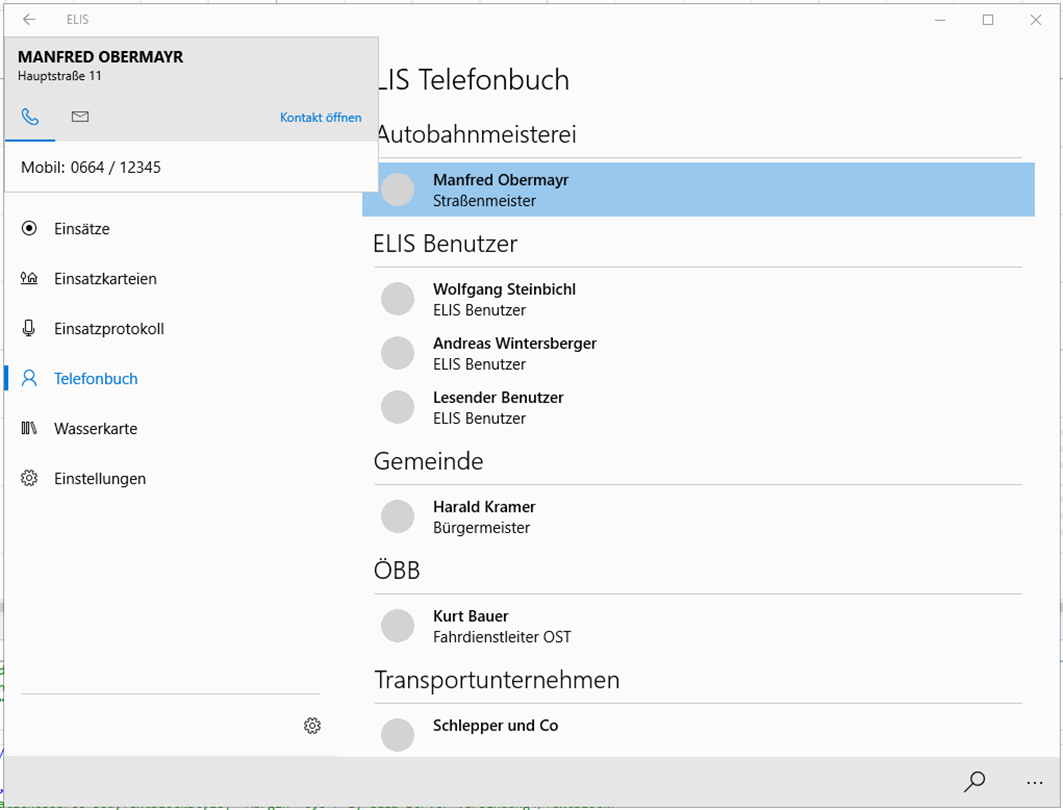Choose Kurt Bauer, Fahrdienstleiter OST
The image size is (1063, 810).
501,626
